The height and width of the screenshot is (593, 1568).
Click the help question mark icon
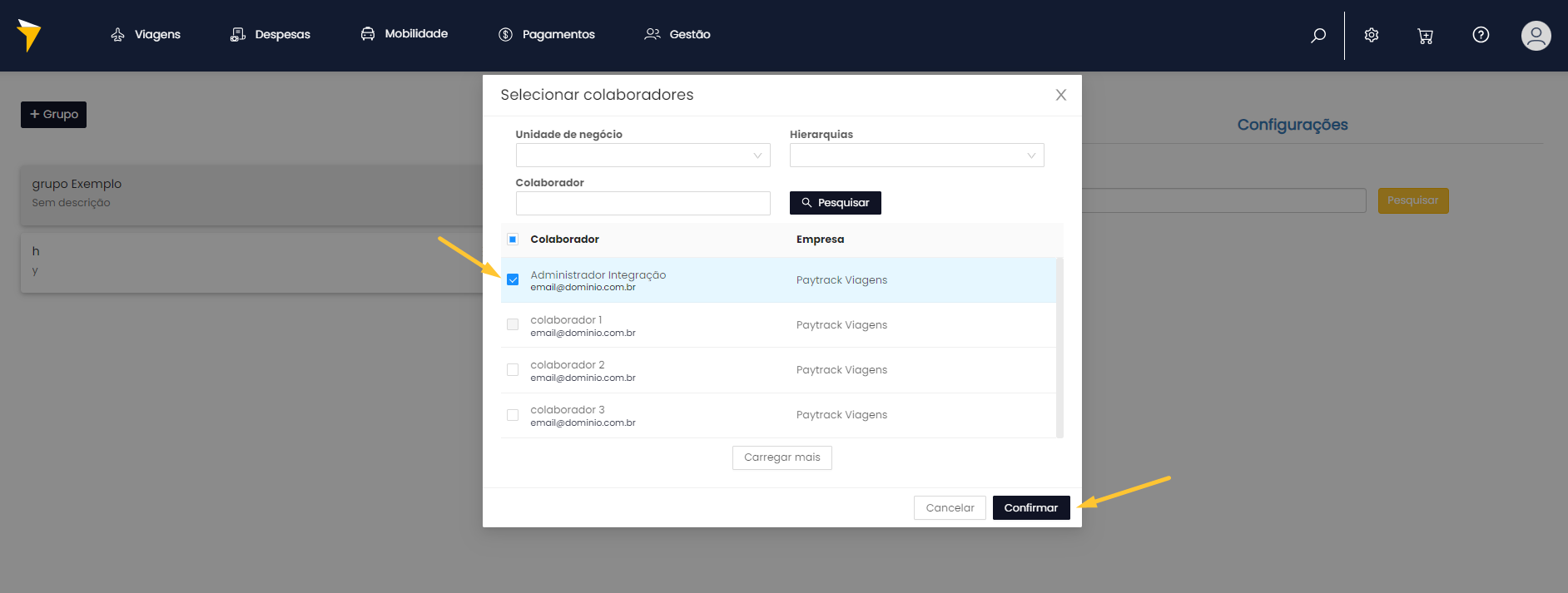click(1481, 35)
